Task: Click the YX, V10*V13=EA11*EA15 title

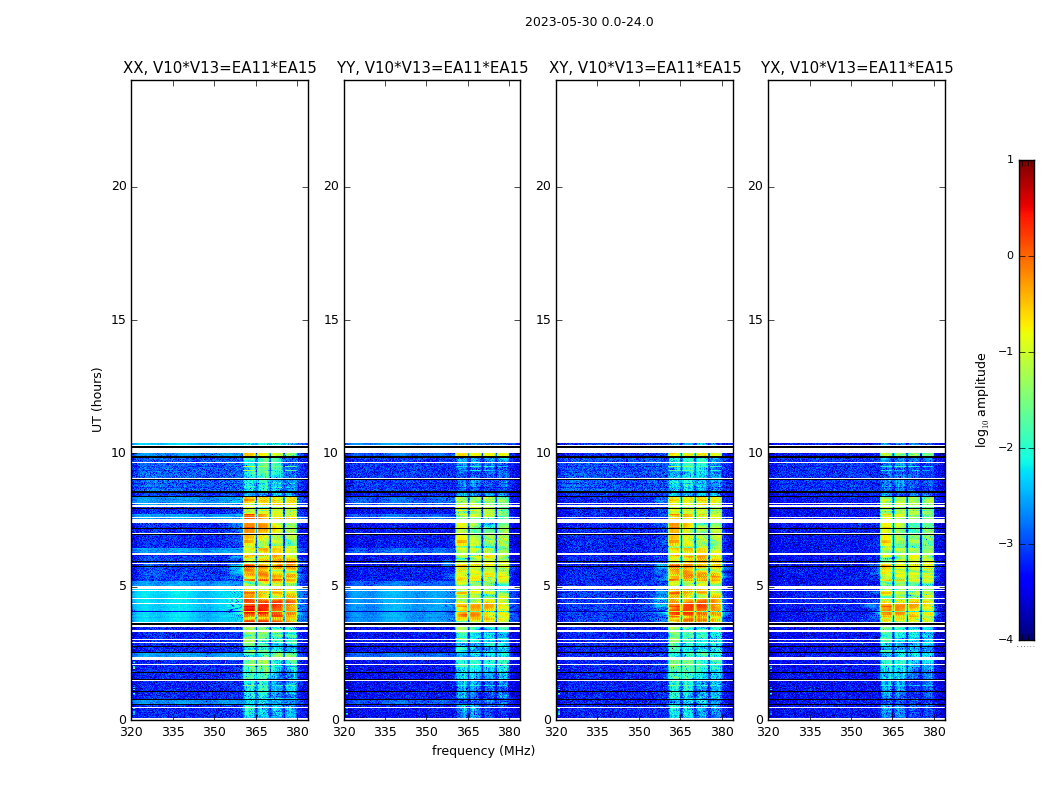Action: click(857, 68)
